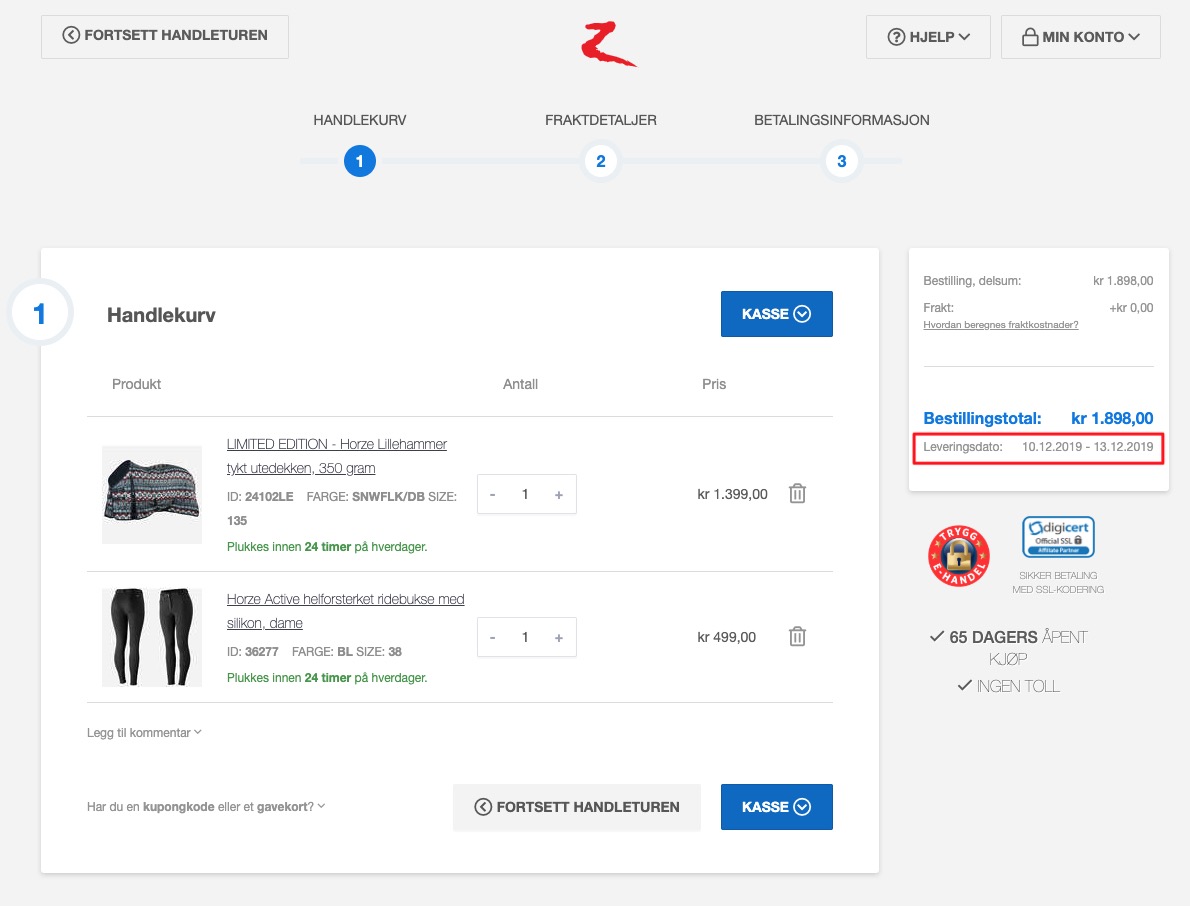Image resolution: width=1190 pixels, height=906 pixels.
Task: Go to step 1 Handlekurv
Action: point(360,161)
